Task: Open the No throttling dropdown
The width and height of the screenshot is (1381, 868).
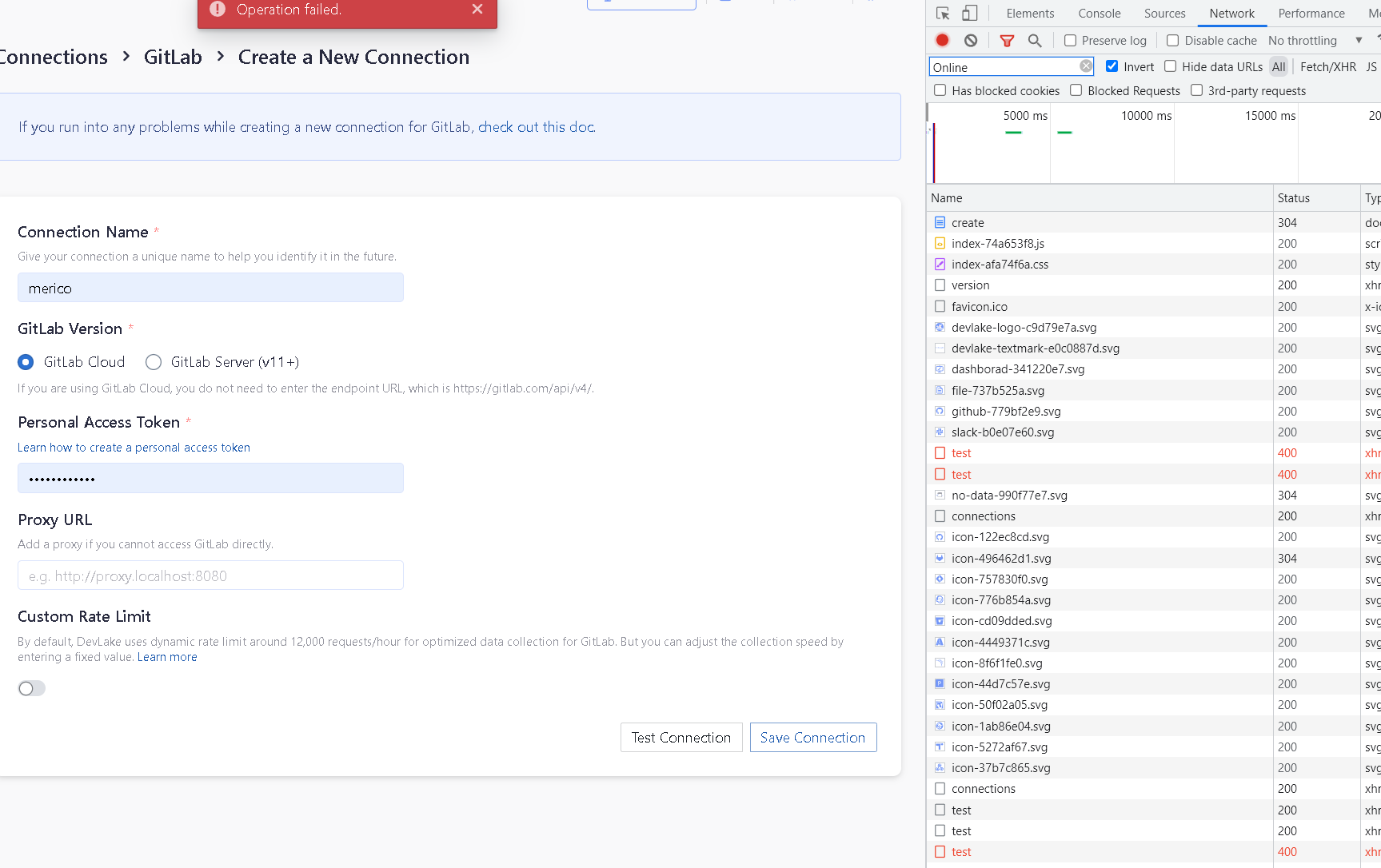Action: (x=1315, y=40)
